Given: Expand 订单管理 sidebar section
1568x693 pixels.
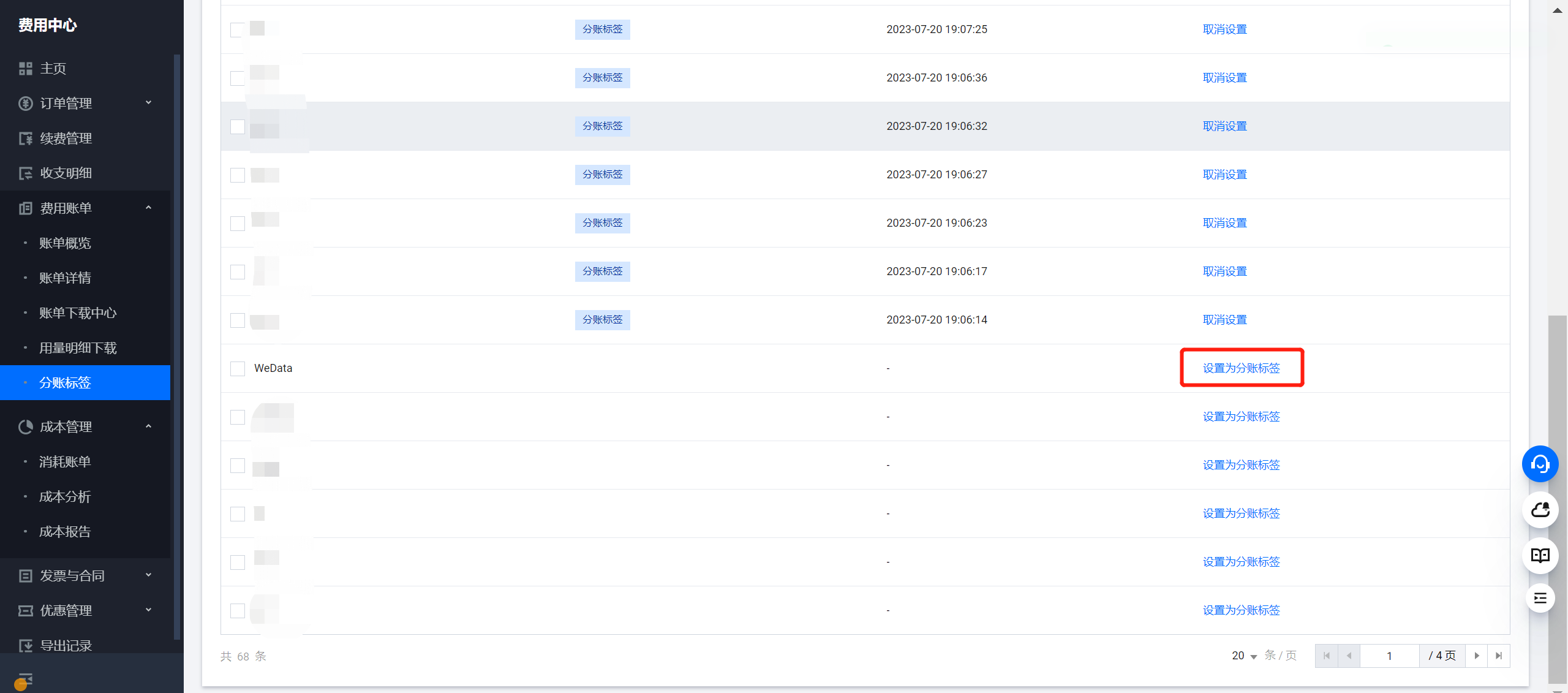Looking at the screenshot, I should (x=86, y=103).
